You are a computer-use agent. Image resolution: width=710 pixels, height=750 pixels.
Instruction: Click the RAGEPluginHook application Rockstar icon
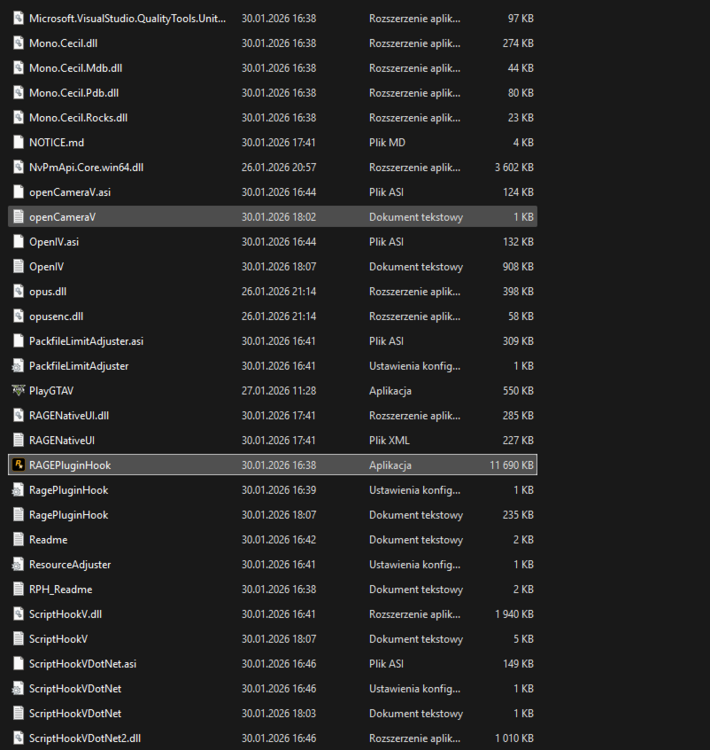[x=18, y=465]
